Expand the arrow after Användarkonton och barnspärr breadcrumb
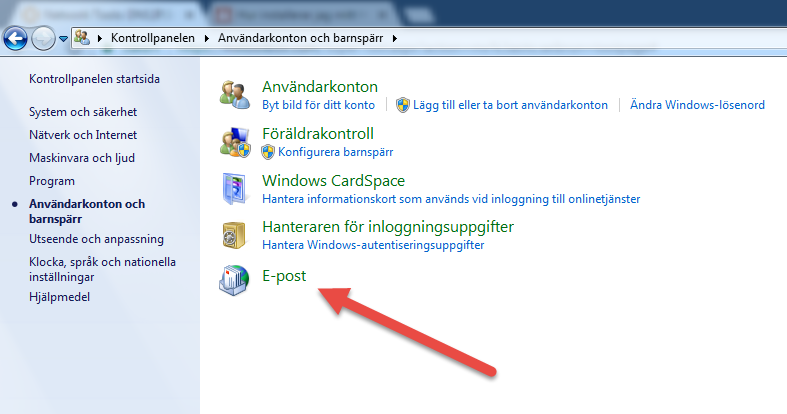The height and width of the screenshot is (414, 787). pos(395,38)
